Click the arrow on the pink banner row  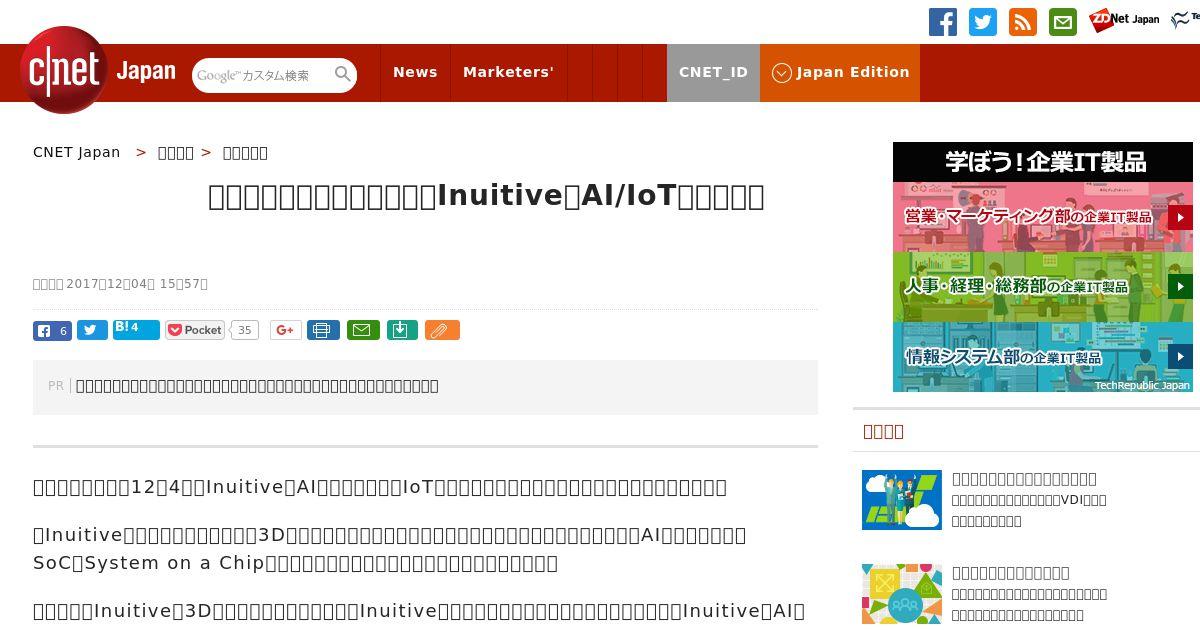1180,217
